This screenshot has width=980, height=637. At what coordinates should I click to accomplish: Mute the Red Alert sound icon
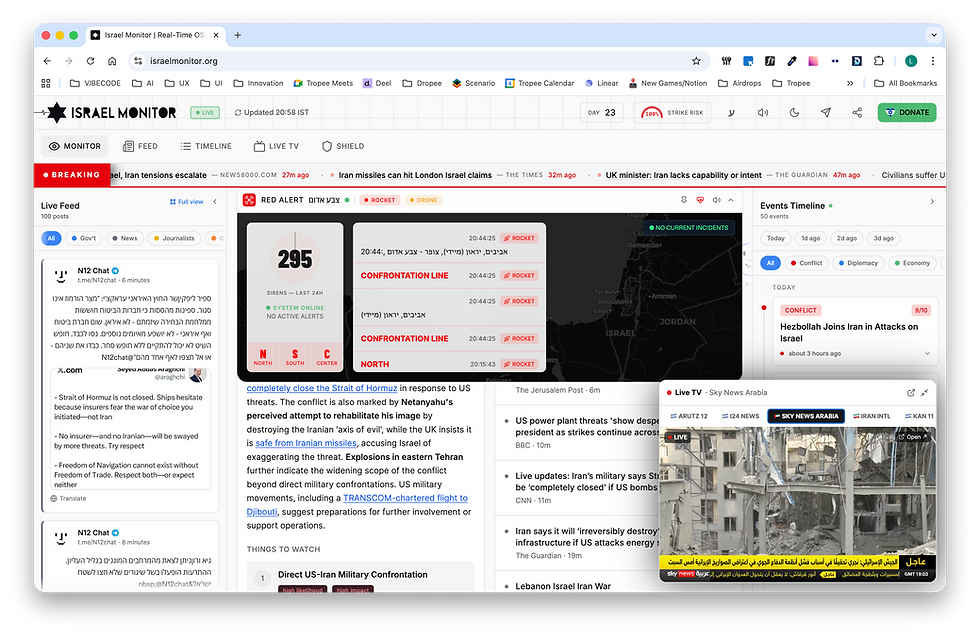[x=716, y=200]
